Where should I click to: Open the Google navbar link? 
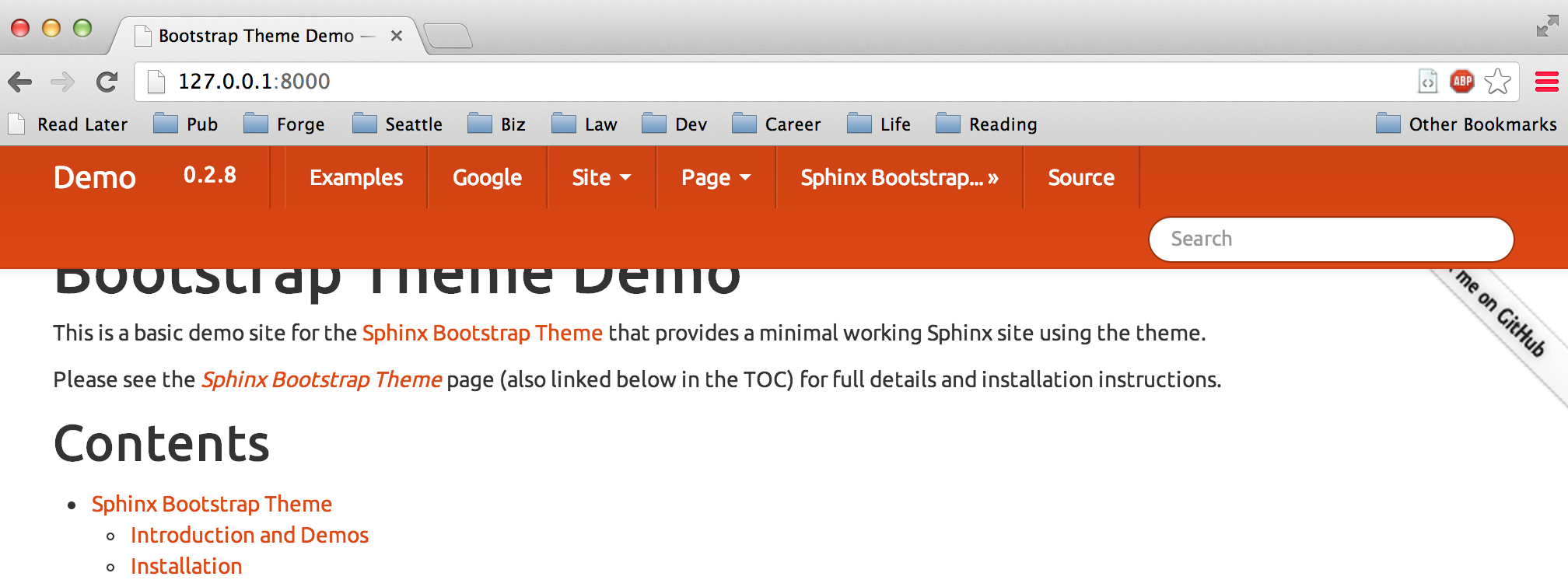coord(488,178)
